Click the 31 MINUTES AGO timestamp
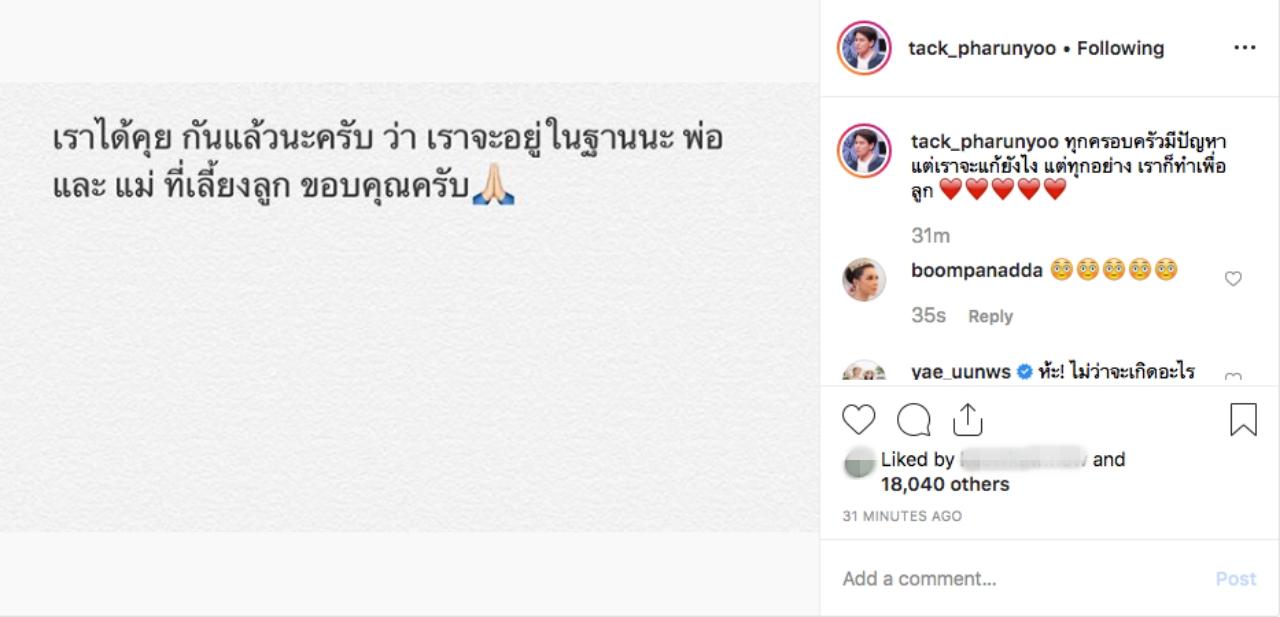The image size is (1280, 617). [x=902, y=516]
